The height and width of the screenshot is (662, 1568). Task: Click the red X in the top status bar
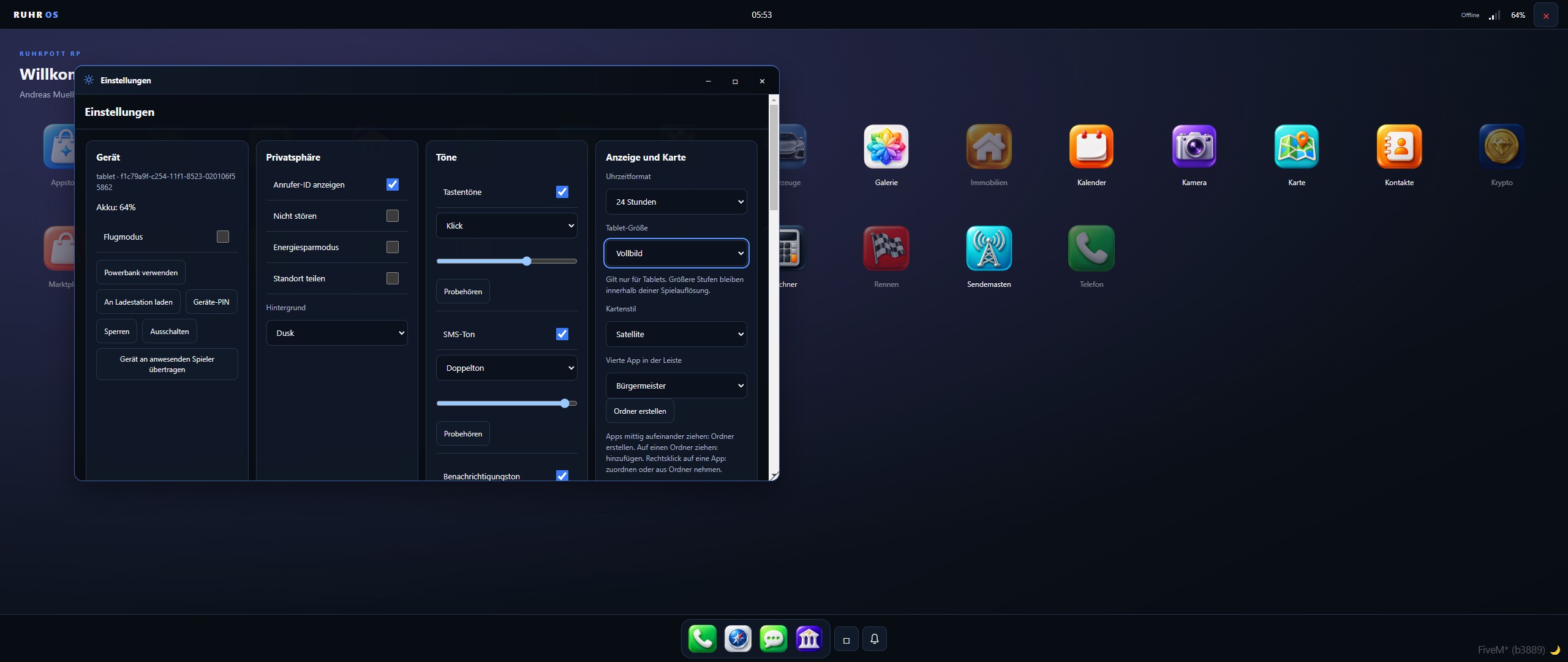pyautogui.click(x=1546, y=15)
